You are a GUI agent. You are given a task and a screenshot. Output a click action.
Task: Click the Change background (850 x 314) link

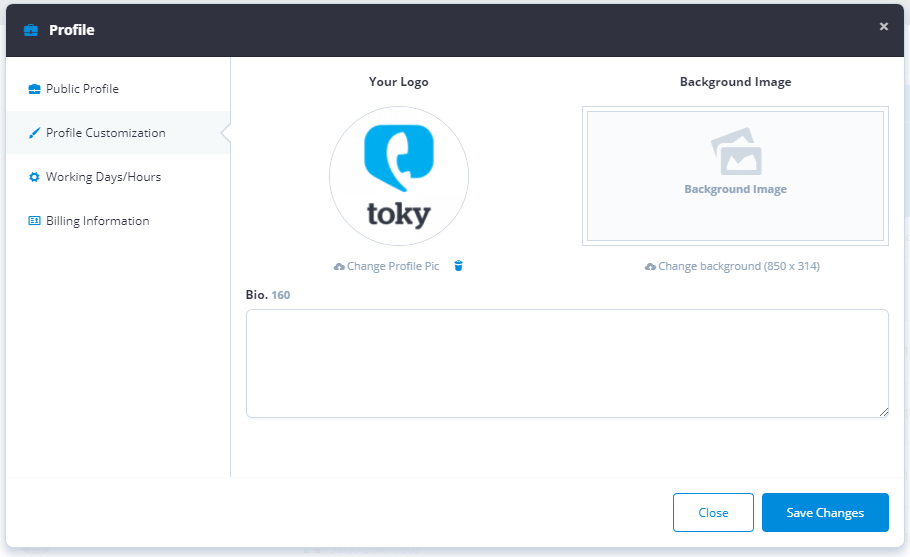coord(738,266)
